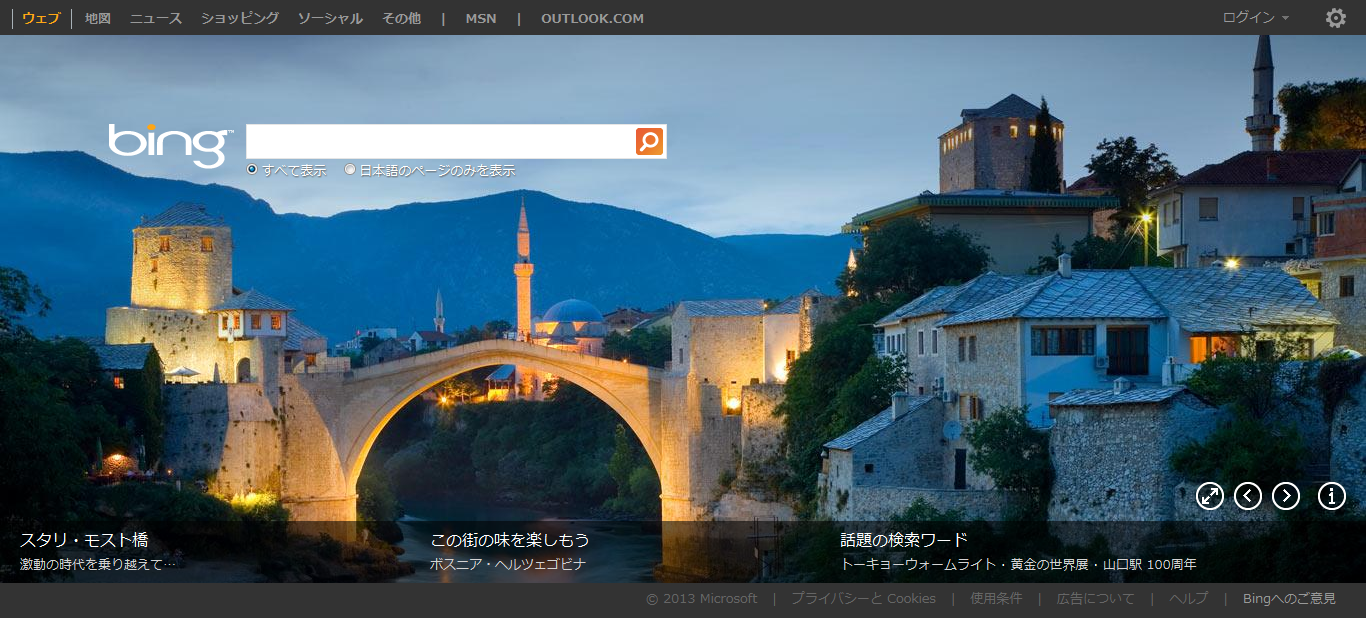Go to ショッピング in top navigation
This screenshot has width=1366, height=618.
(240, 18)
